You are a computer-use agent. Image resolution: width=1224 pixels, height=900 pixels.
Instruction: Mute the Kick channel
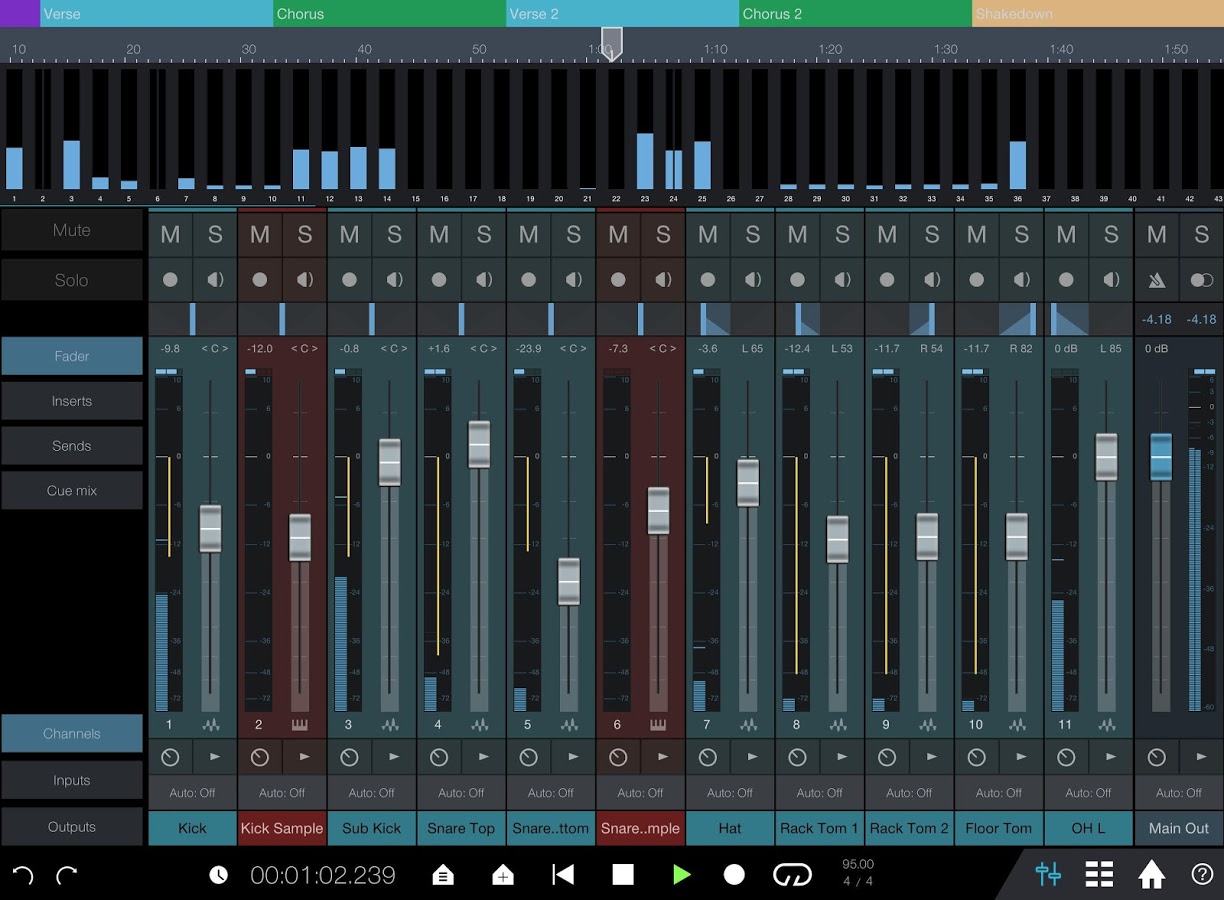pos(170,234)
